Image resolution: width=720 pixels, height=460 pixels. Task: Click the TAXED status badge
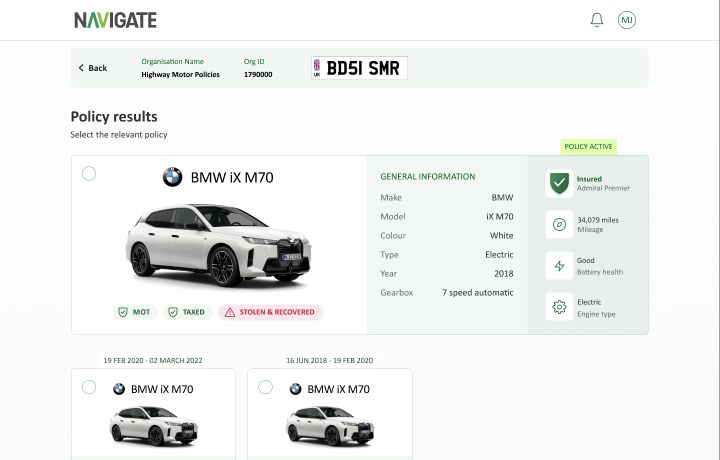(x=187, y=312)
